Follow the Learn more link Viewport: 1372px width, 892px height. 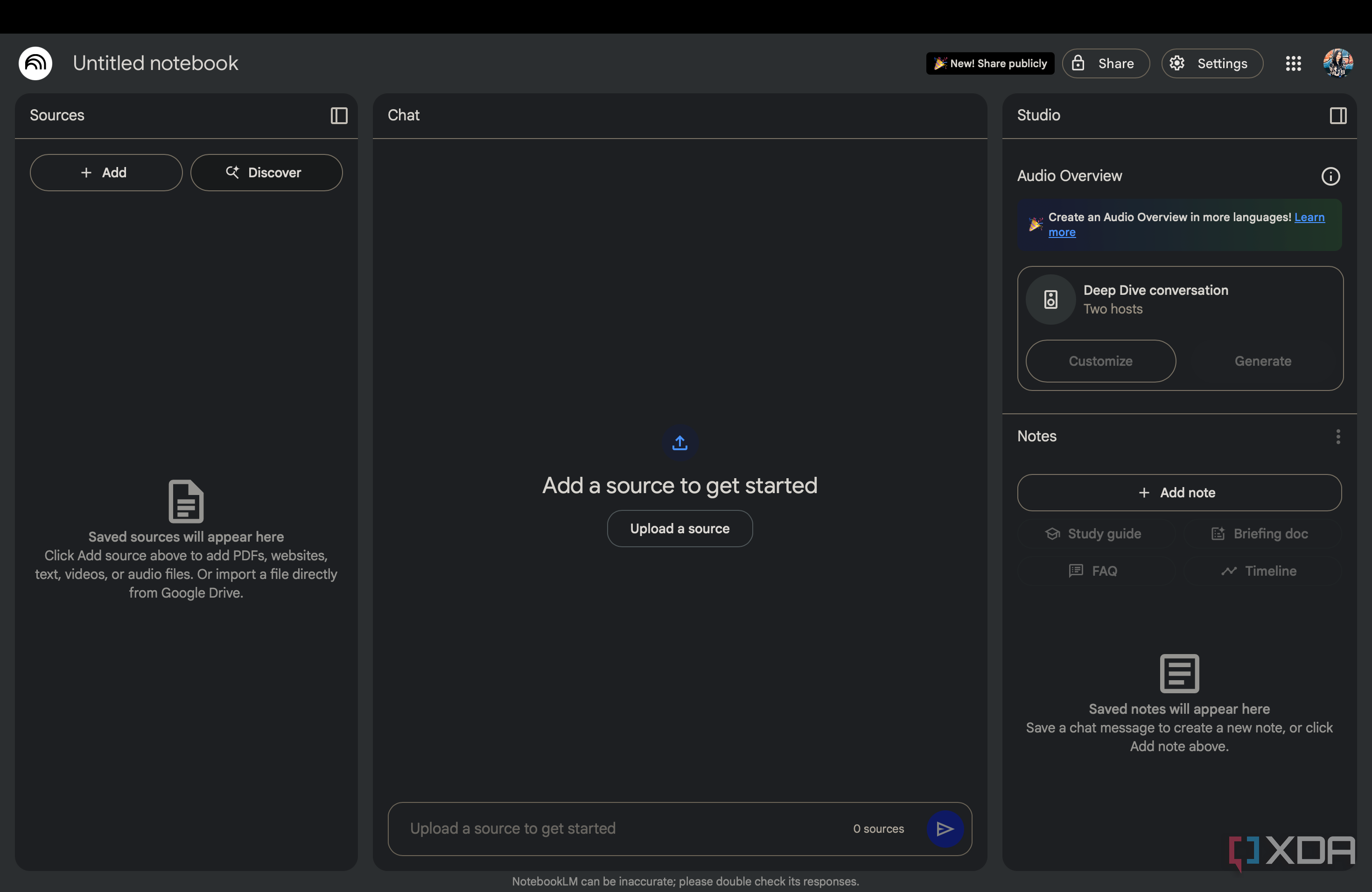point(1186,225)
